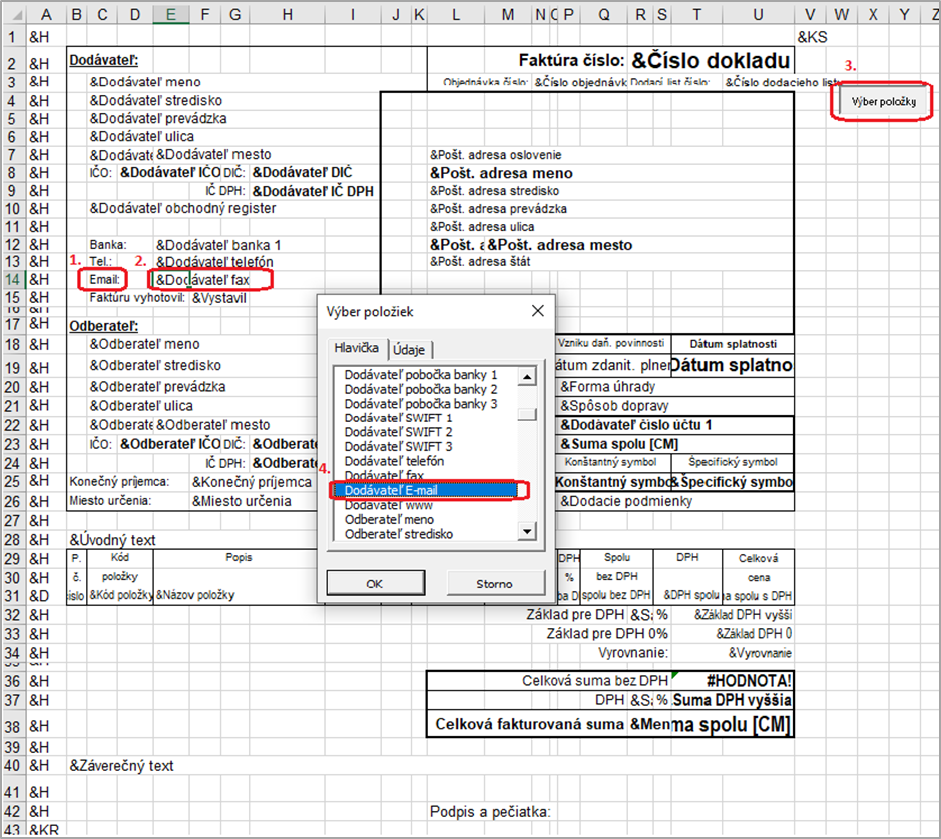This screenshot has height=839, width=941.
Task: Click the '&Miesto určenia' cell
Action: click(241, 501)
